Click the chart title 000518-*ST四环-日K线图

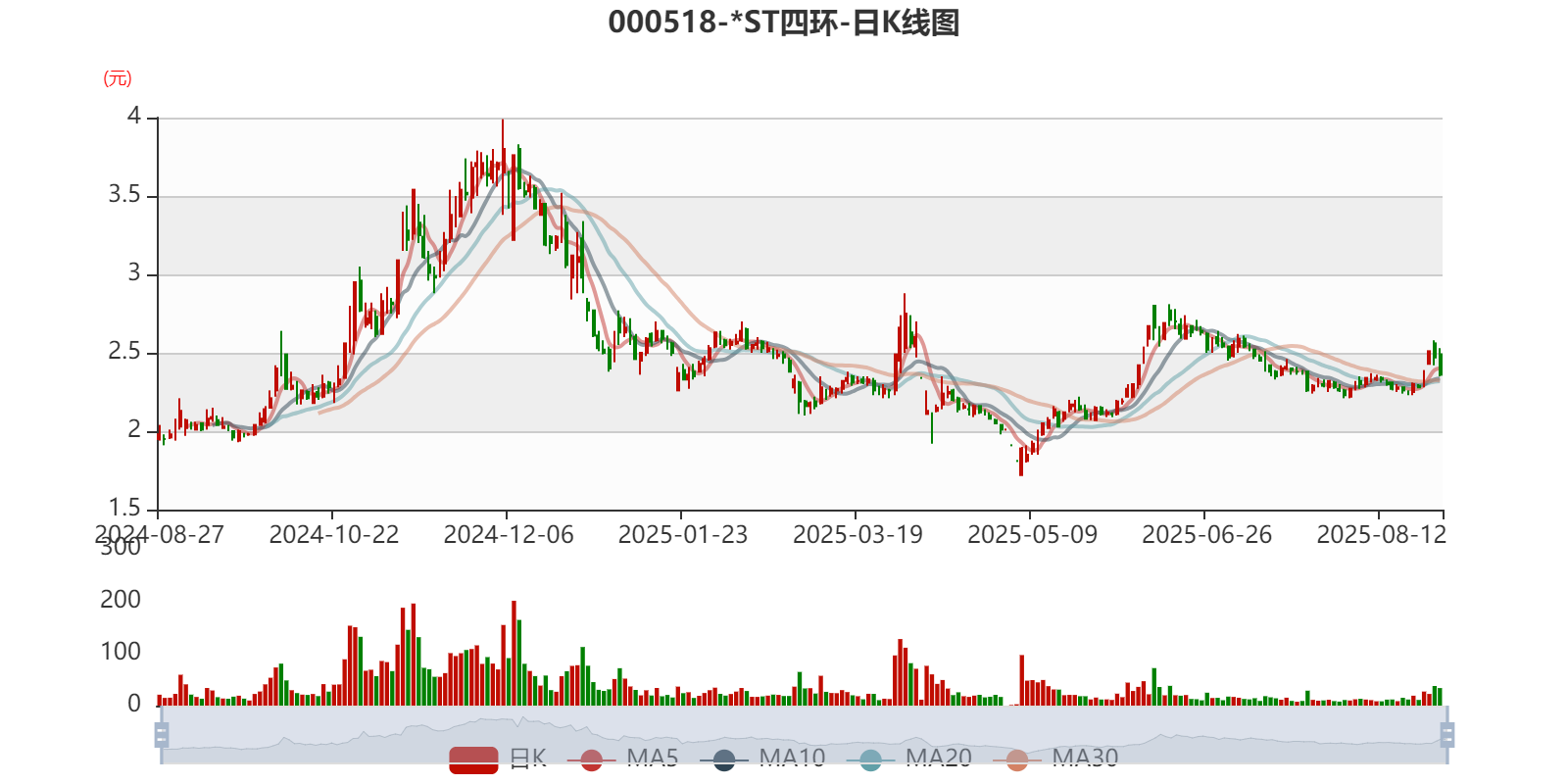(784, 23)
